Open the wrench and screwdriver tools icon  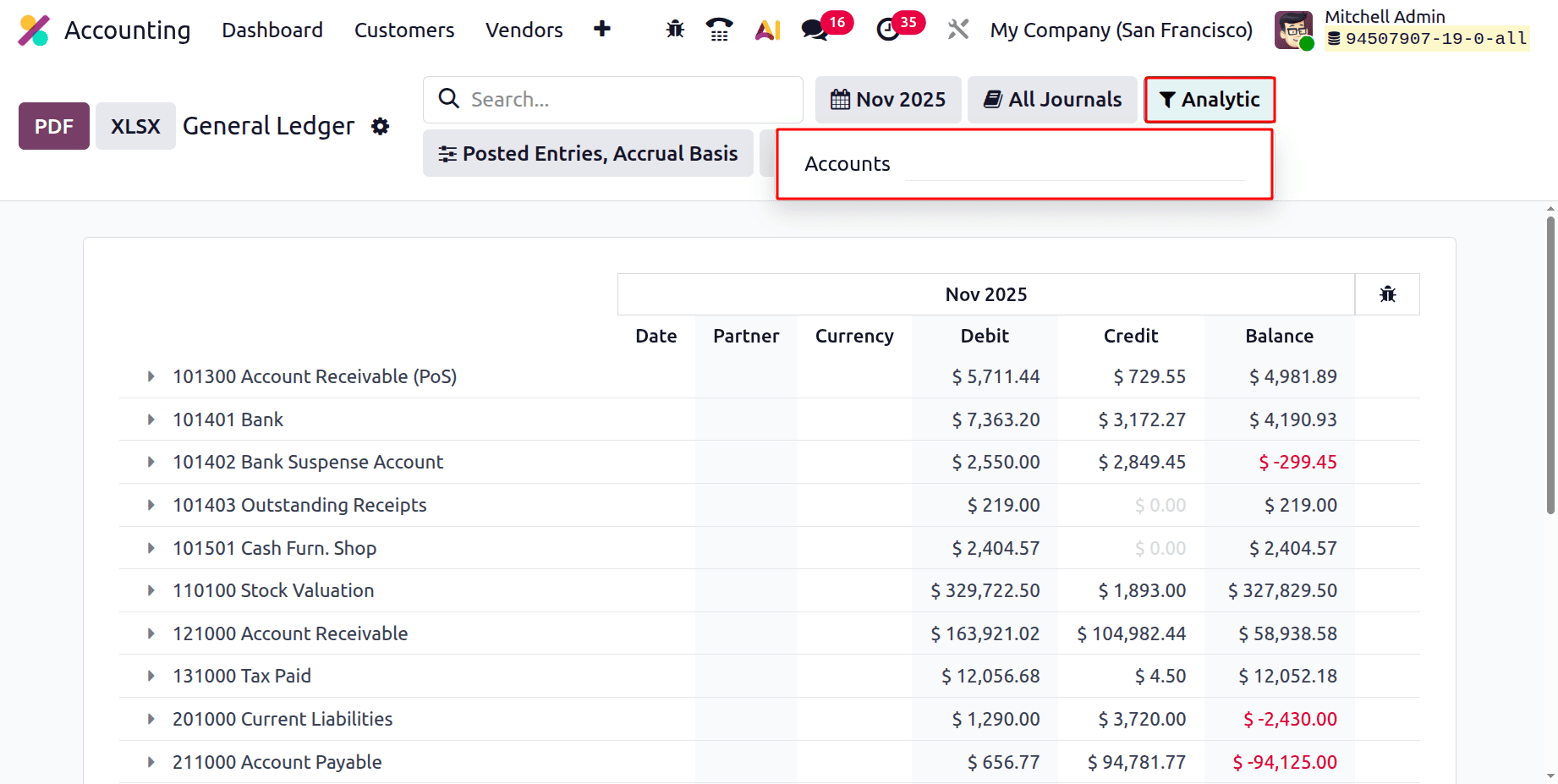(x=958, y=30)
